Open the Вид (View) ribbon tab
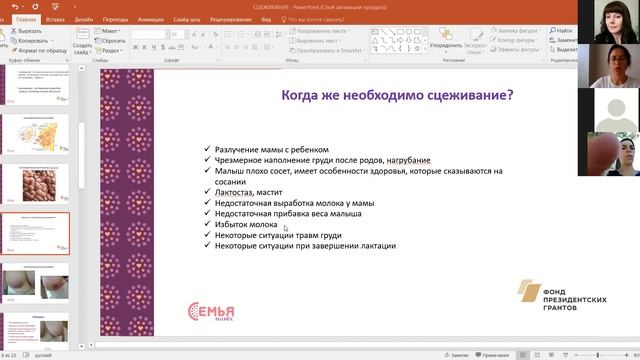This screenshot has width=640, height=360. pyautogui.click(x=266, y=19)
